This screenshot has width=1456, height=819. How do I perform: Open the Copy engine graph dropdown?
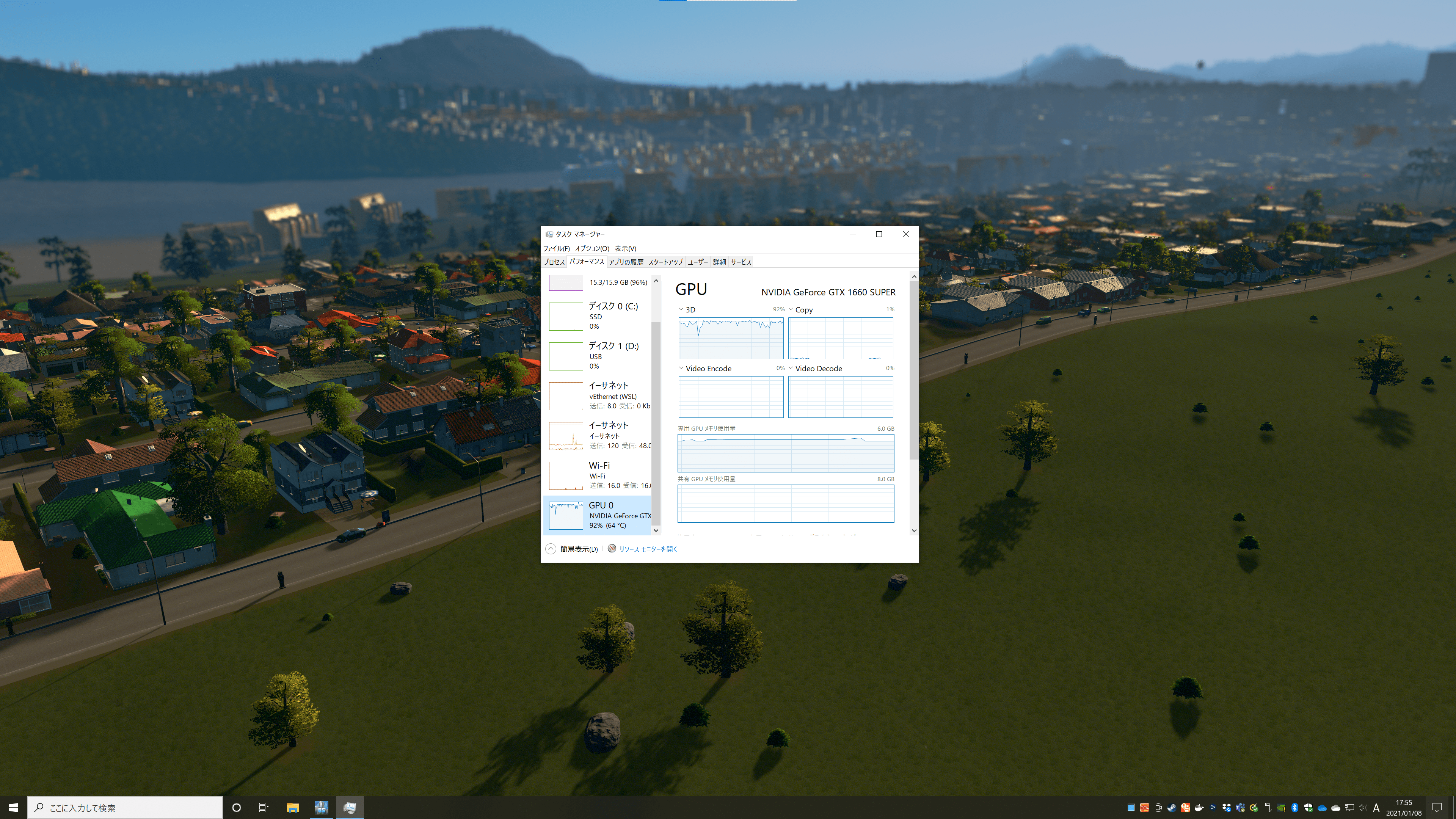coord(791,309)
